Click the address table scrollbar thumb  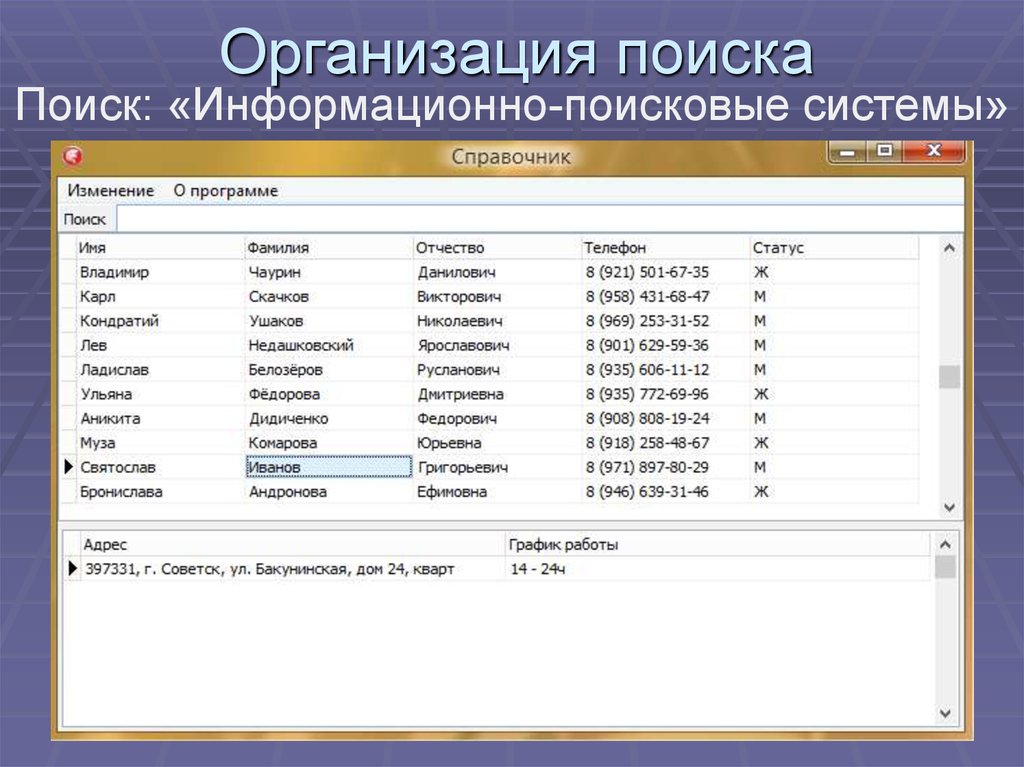pyautogui.click(x=944, y=567)
